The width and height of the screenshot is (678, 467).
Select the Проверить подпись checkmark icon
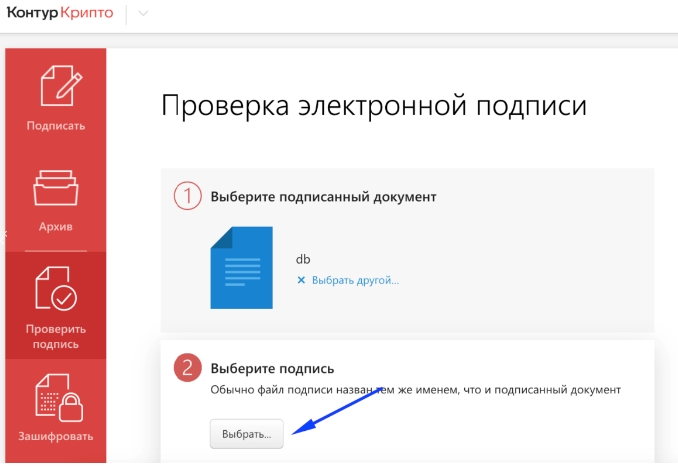(x=56, y=288)
